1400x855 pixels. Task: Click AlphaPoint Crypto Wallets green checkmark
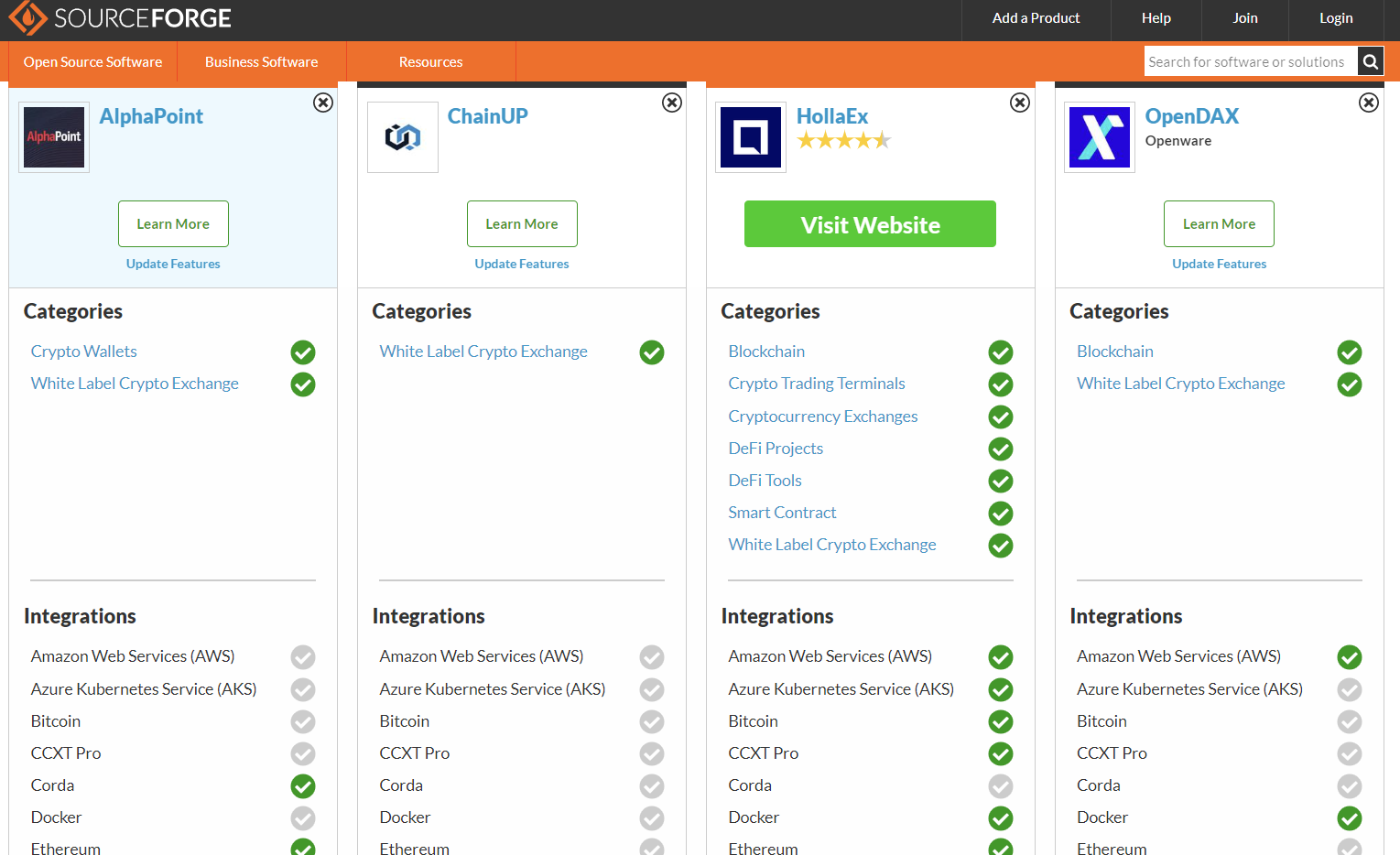coord(303,352)
